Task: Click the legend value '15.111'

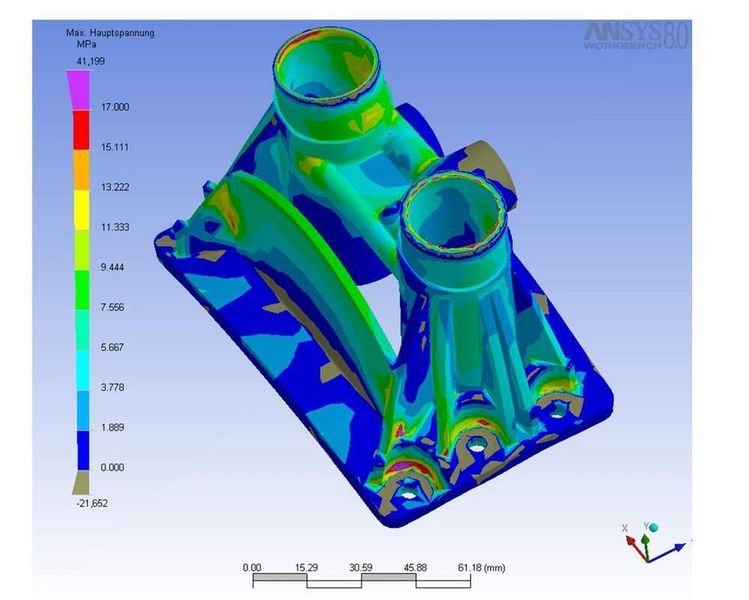Action: point(115,147)
